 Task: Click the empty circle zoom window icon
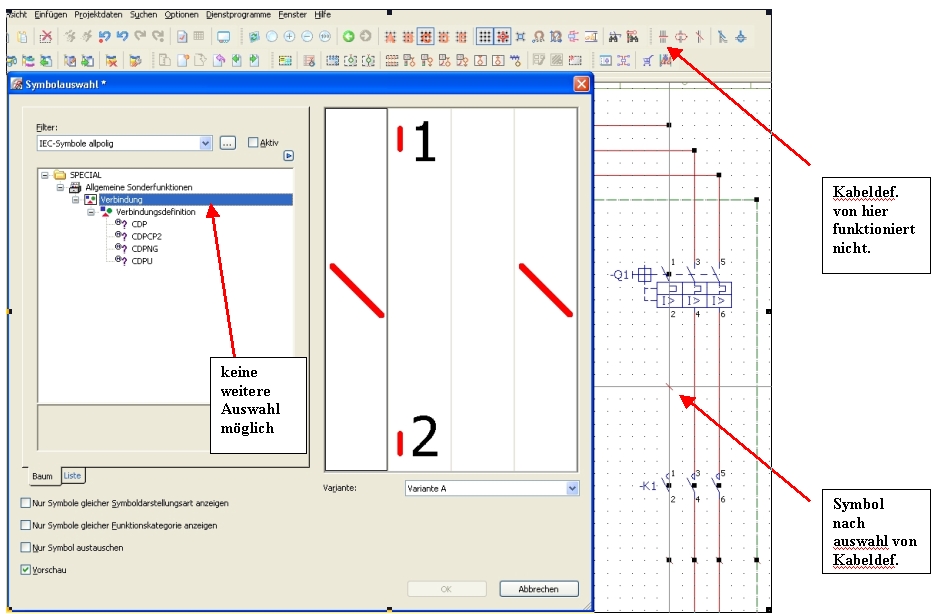coord(272,37)
